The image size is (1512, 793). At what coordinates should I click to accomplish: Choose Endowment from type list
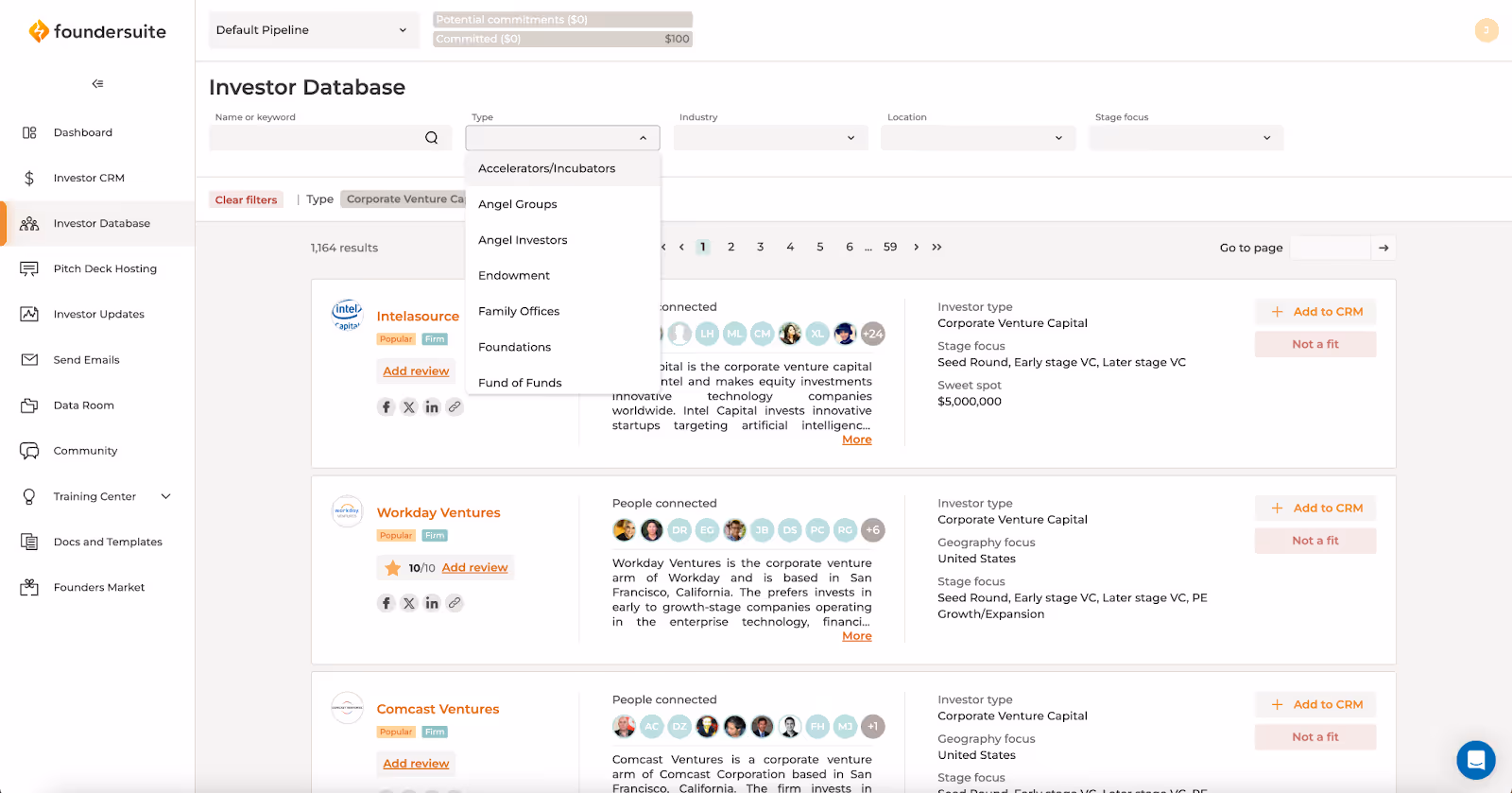click(x=563, y=275)
